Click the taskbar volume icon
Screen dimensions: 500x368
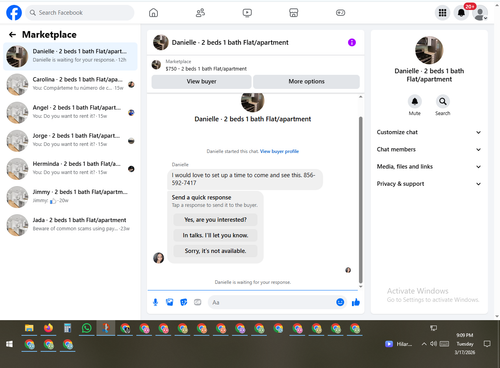pos(433,344)
